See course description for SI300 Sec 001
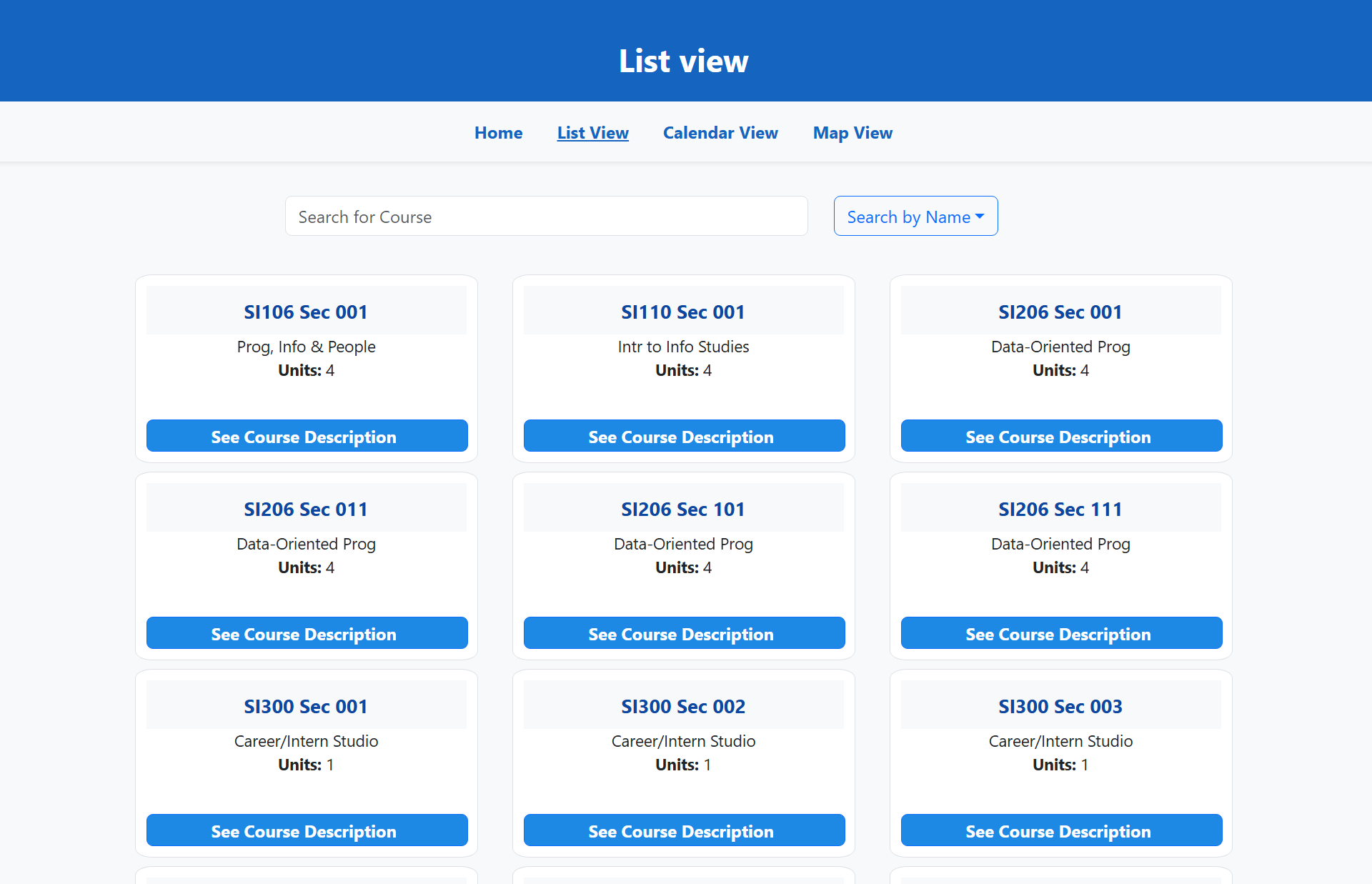Viewport: 1372px width, 884px height. 307,830
